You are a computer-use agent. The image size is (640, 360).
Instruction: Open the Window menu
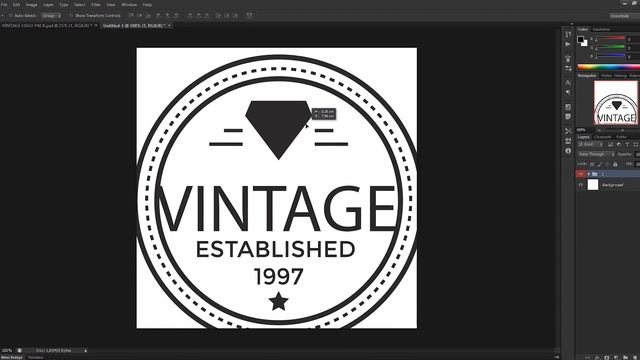click(129, 4)
